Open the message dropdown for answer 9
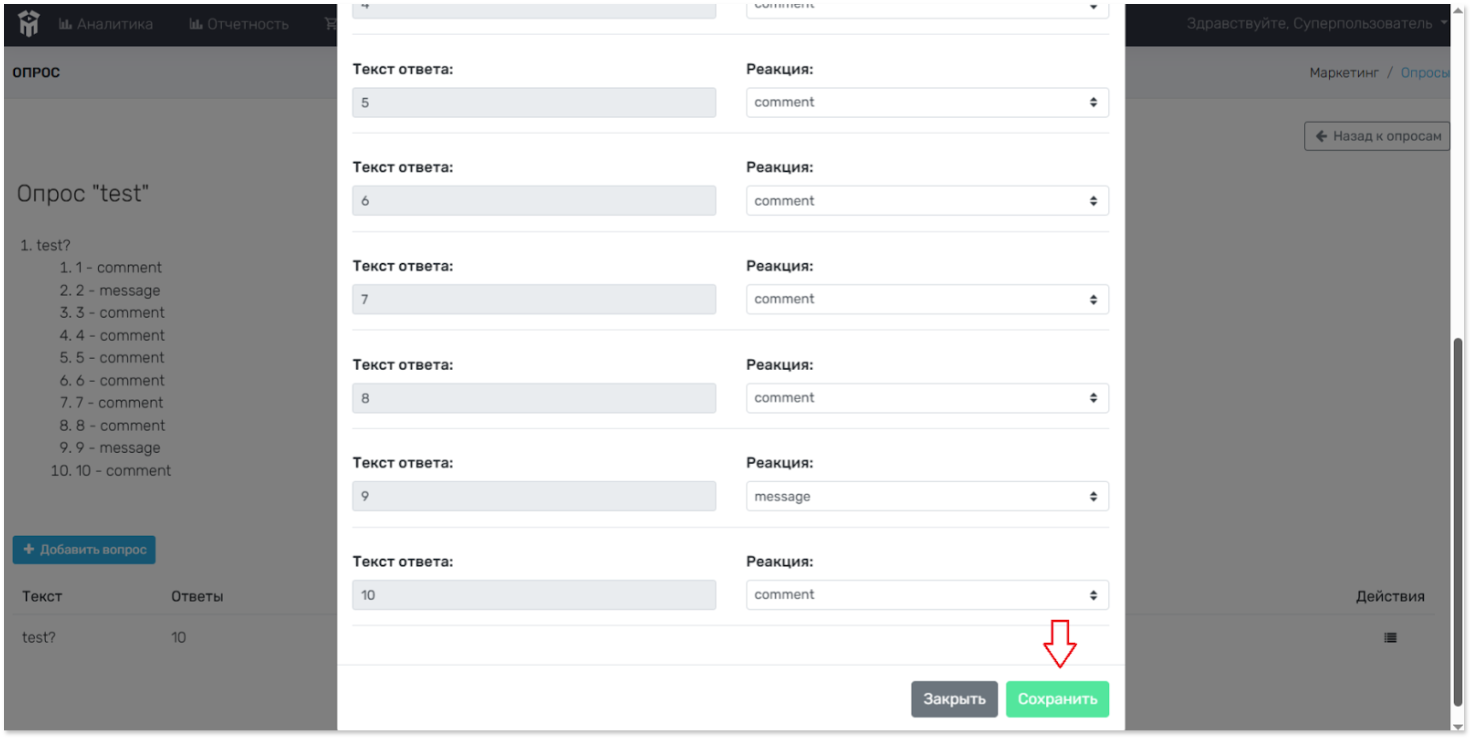The height and width of the screenshot is (738, 1470). (x=927, y=497)
